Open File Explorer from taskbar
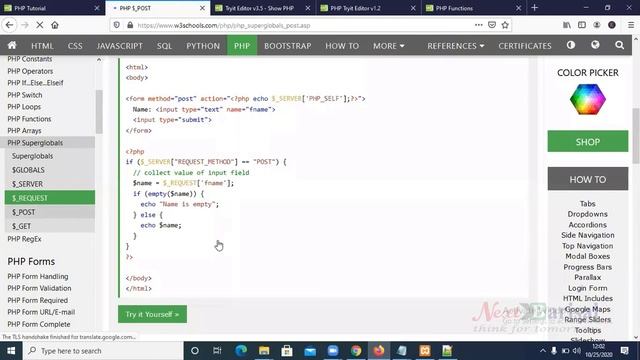Viewport: 640px width, 360px height. tap(264, 351)
